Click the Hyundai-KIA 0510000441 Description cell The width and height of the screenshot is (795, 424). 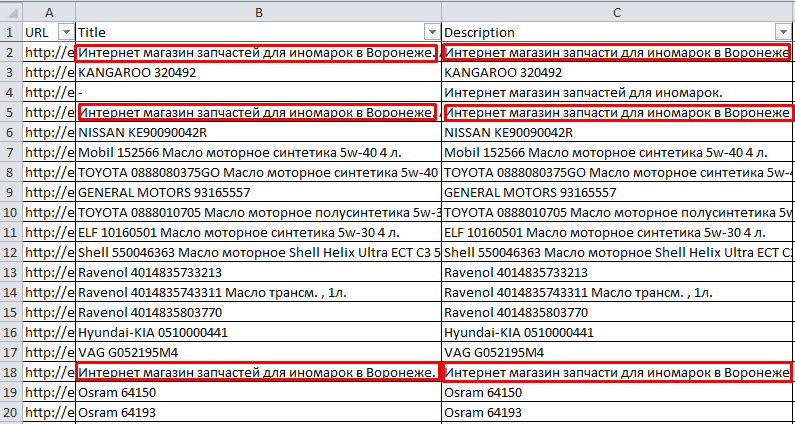point(518,332)
